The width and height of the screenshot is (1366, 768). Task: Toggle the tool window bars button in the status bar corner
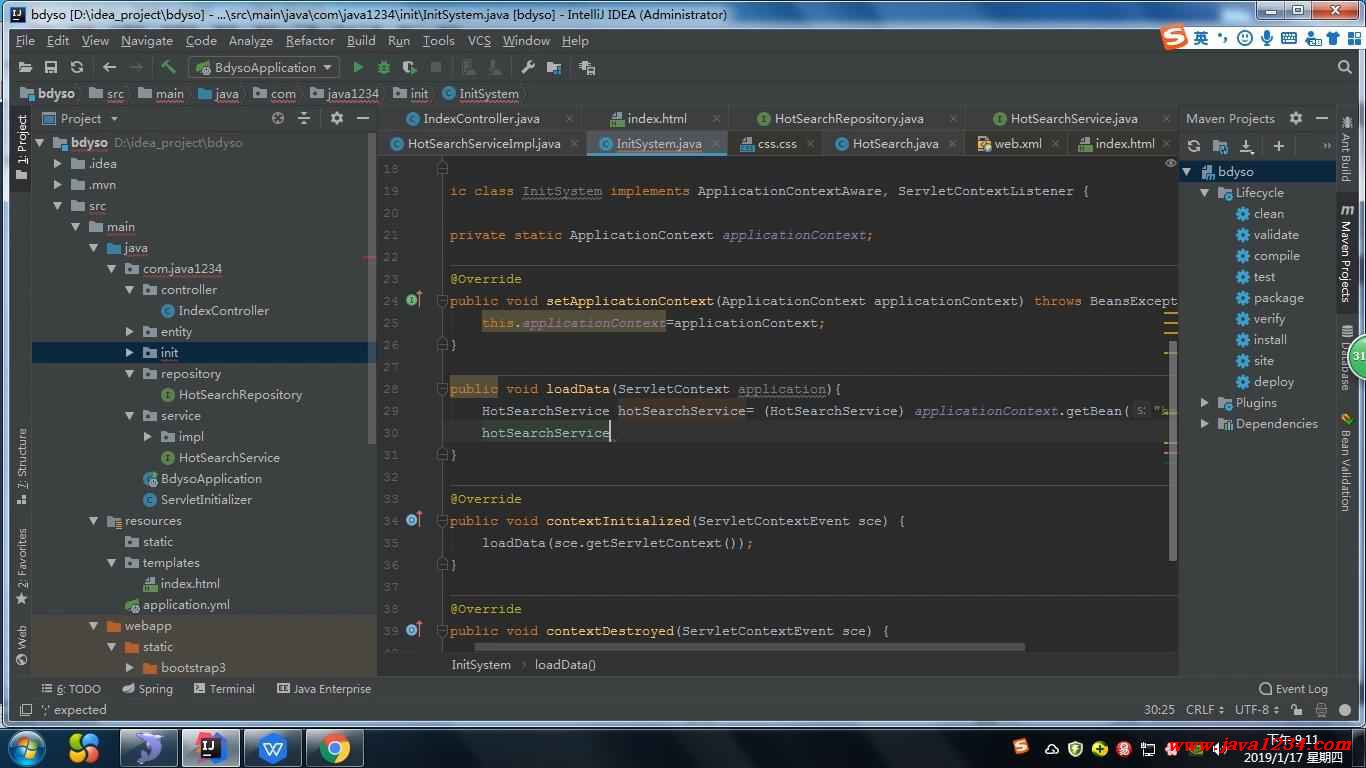(x=25, y=710)
